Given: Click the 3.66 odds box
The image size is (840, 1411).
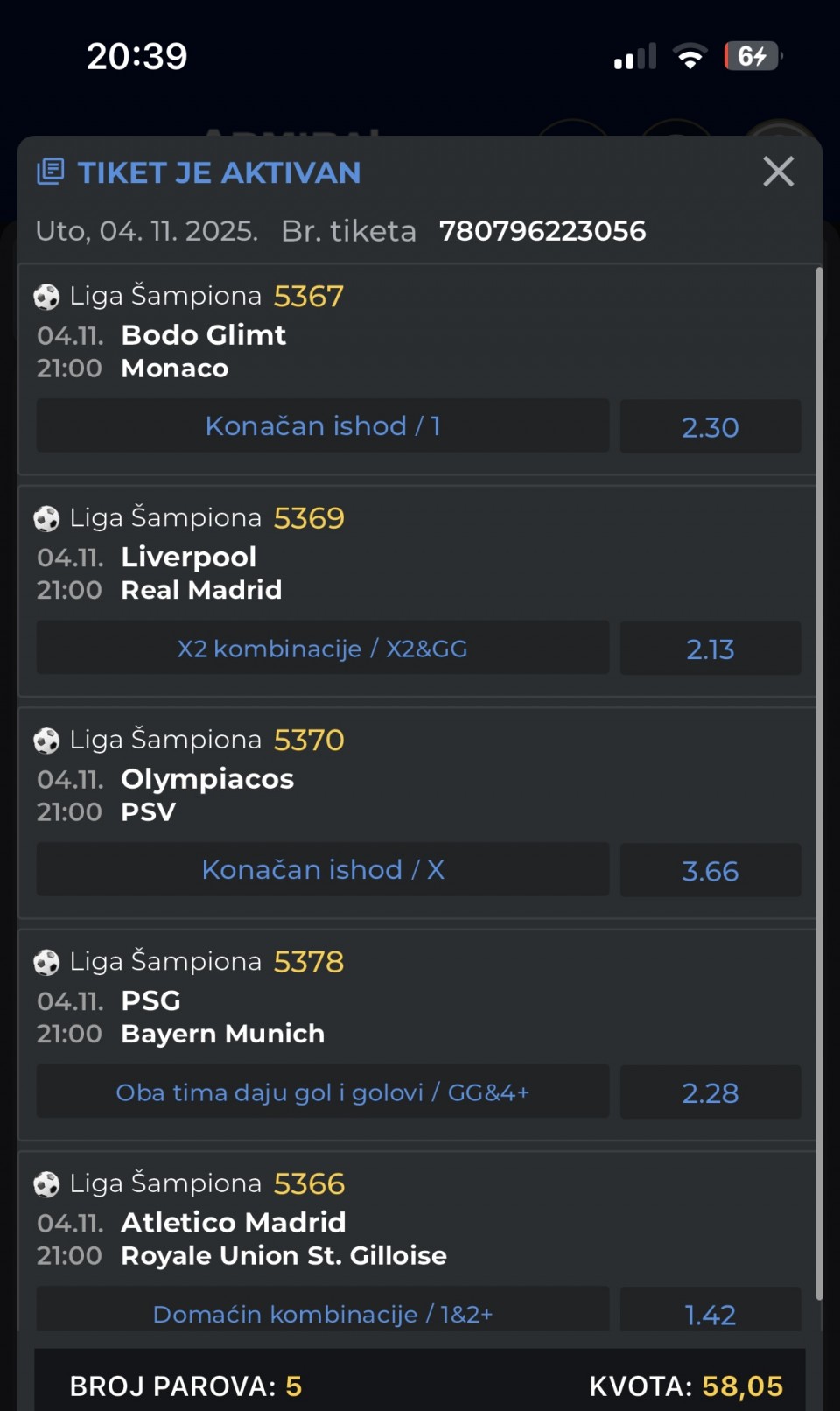Looking at the screenshot, I should [710, 871].
